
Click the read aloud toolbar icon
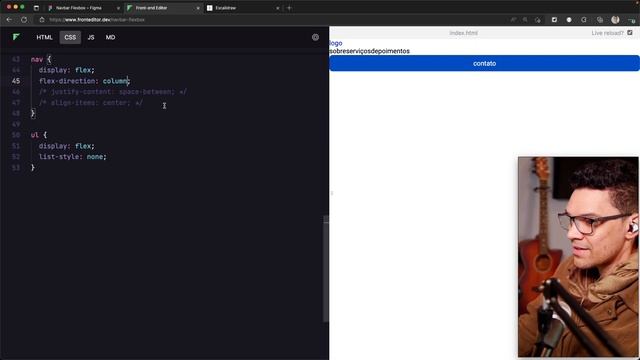tap(513, 20)
